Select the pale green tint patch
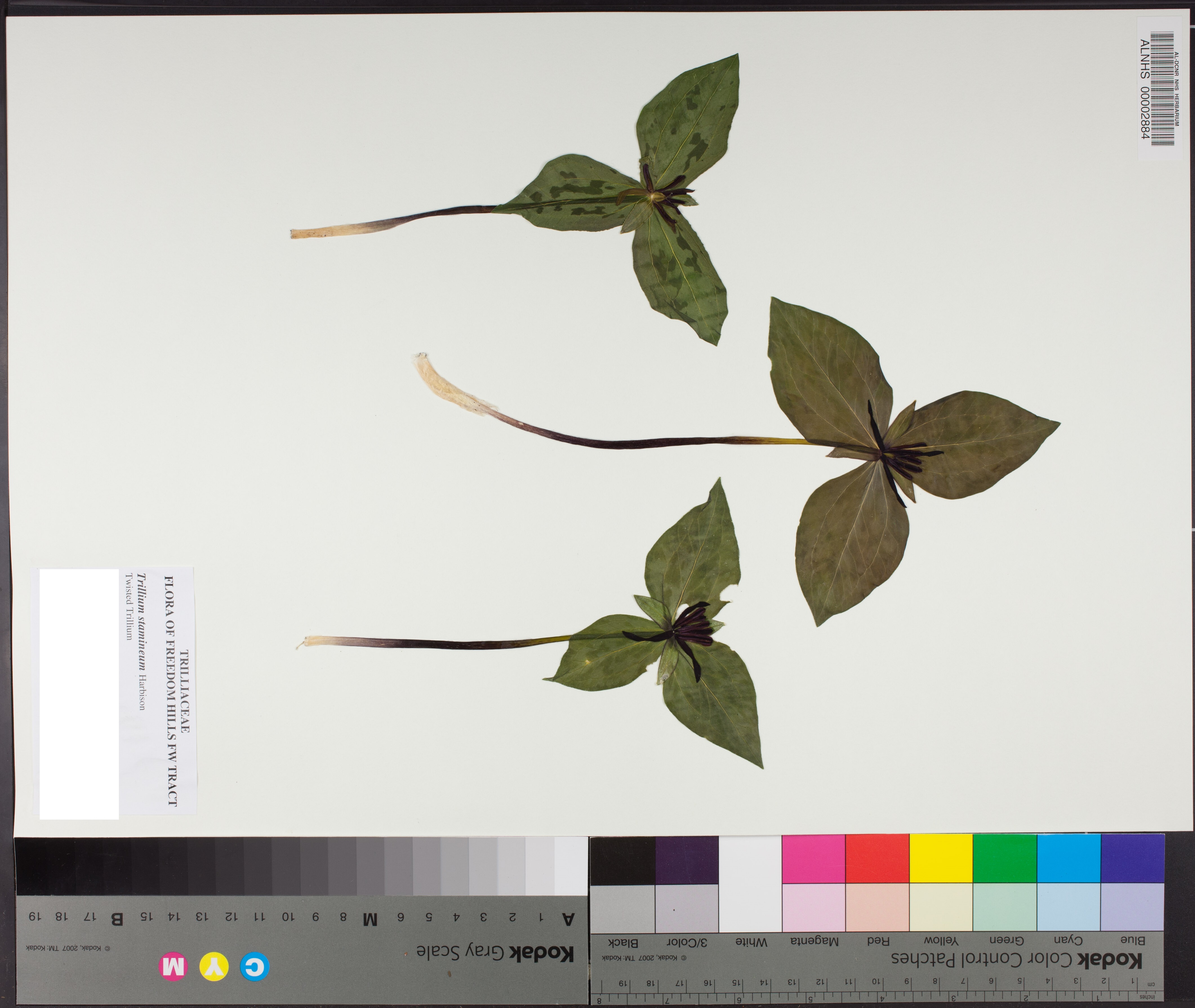The image size is (1195, 1008). pos(1005,907)
